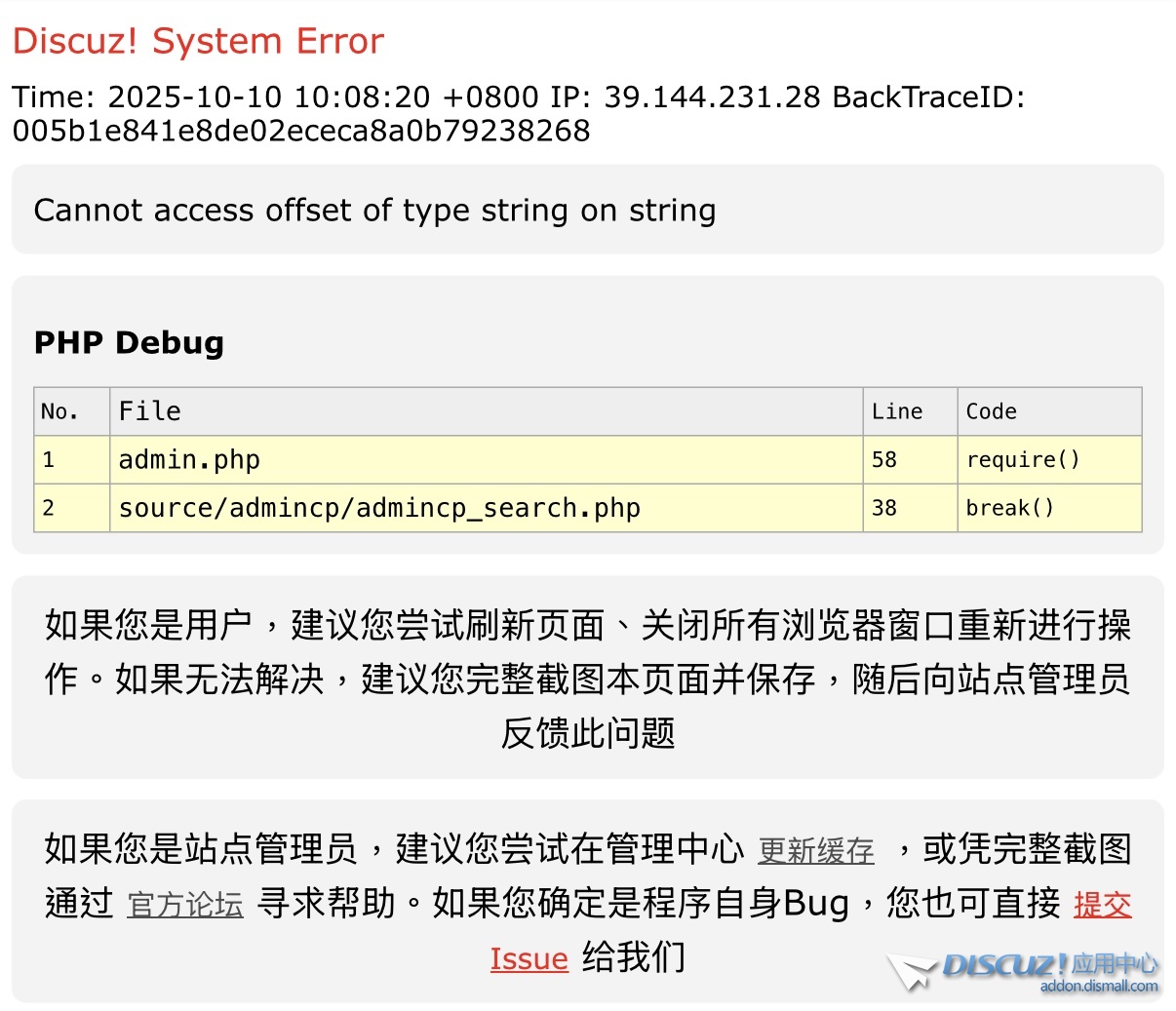This screenshot has height=1011, width=1176.
Task: Click the 更新缓存 link
Action: (815, 851)
